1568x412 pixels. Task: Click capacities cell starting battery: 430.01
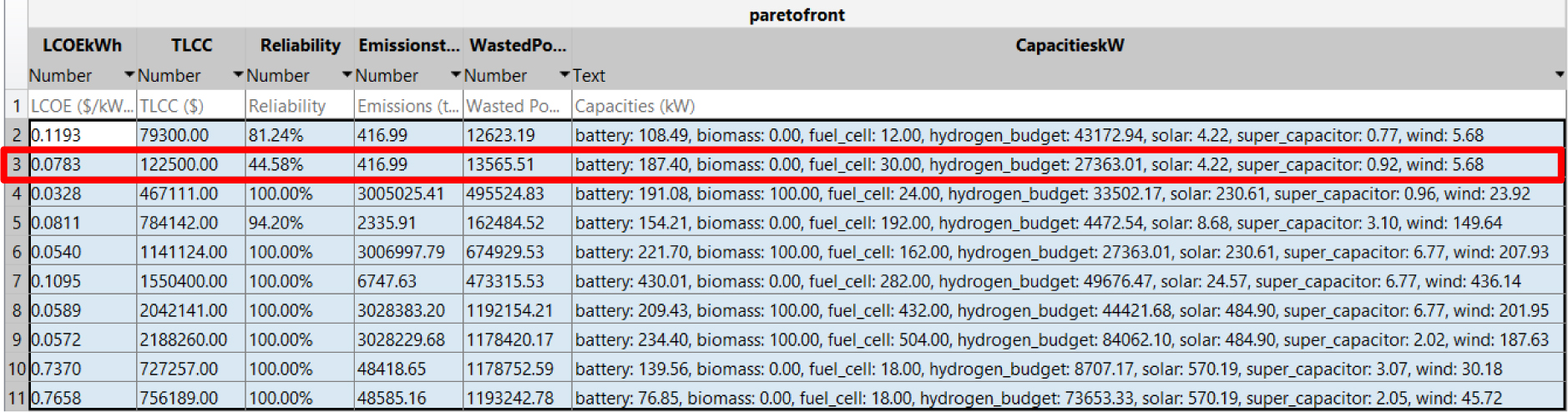tap(1069, 281)
